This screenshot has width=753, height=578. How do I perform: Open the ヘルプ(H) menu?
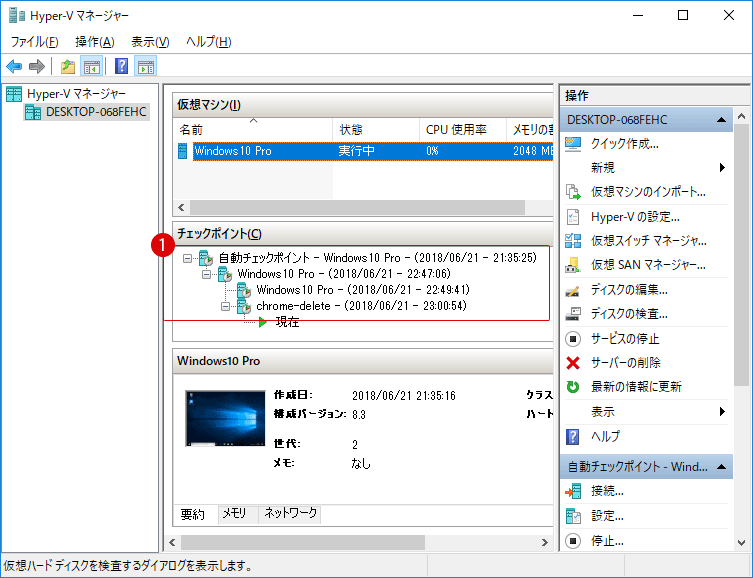click(x=208, y=42)
